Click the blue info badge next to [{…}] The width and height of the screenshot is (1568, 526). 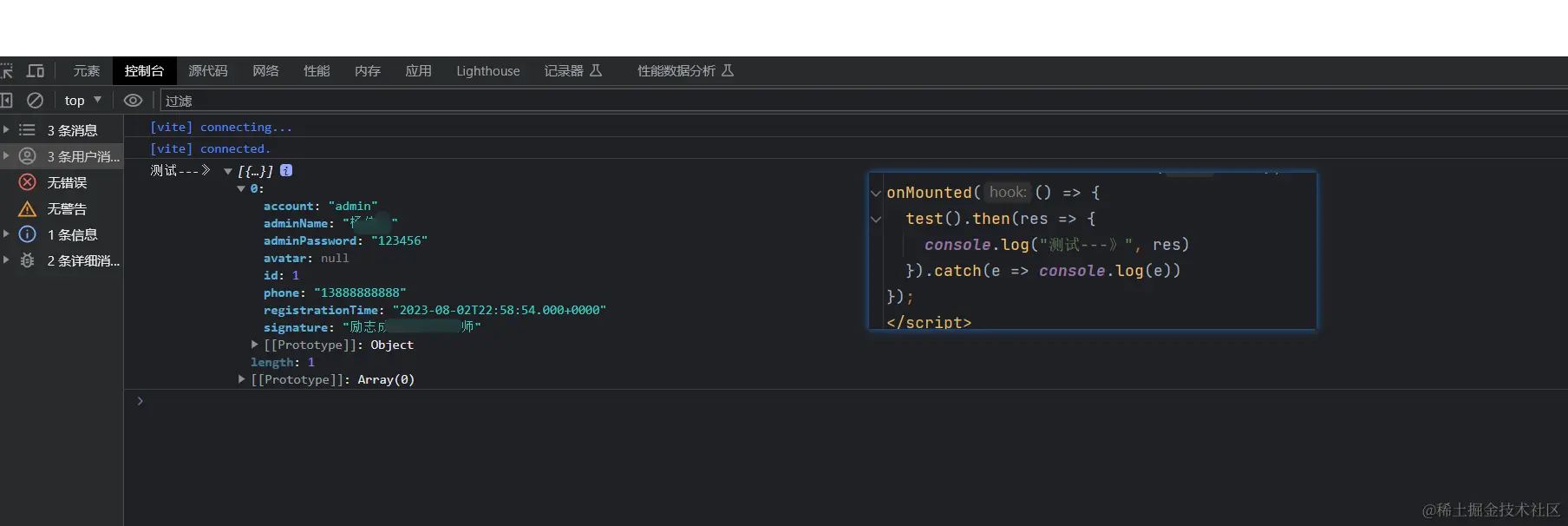click(286, 170)
